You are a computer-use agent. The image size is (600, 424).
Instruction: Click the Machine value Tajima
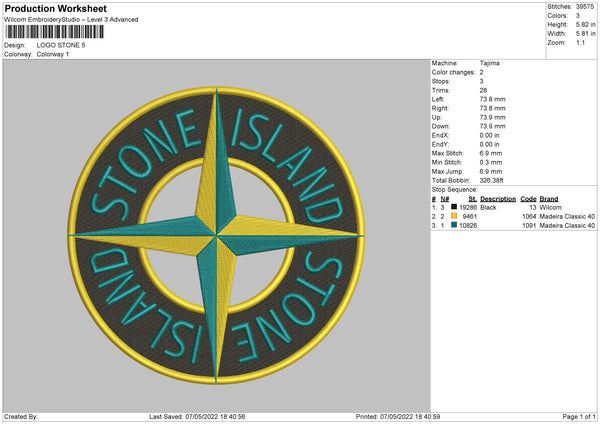point(489,63)
